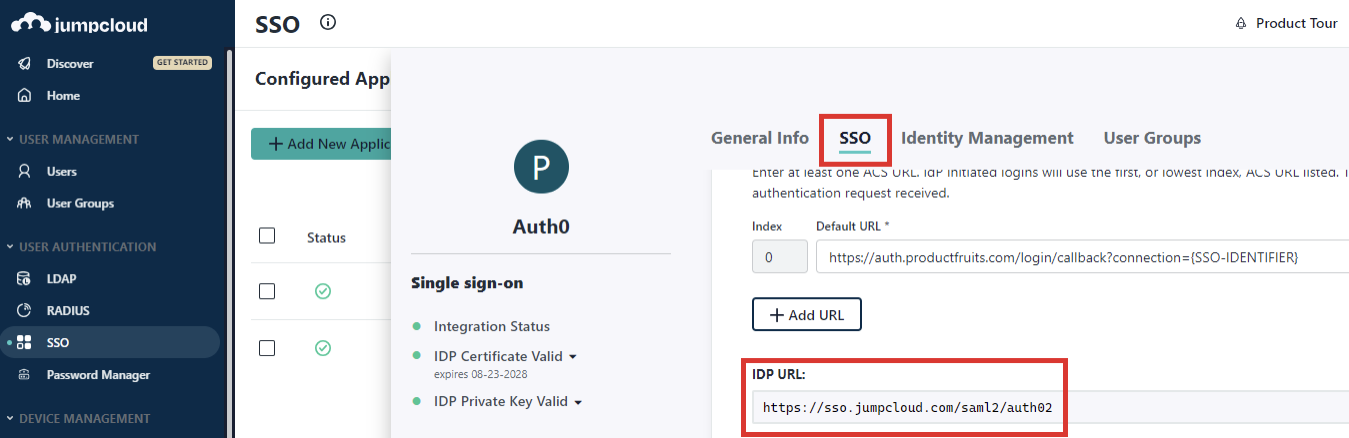1349x438 pixels.
Task: Click the ACS Index field showing 0
Action: point(780,257)
